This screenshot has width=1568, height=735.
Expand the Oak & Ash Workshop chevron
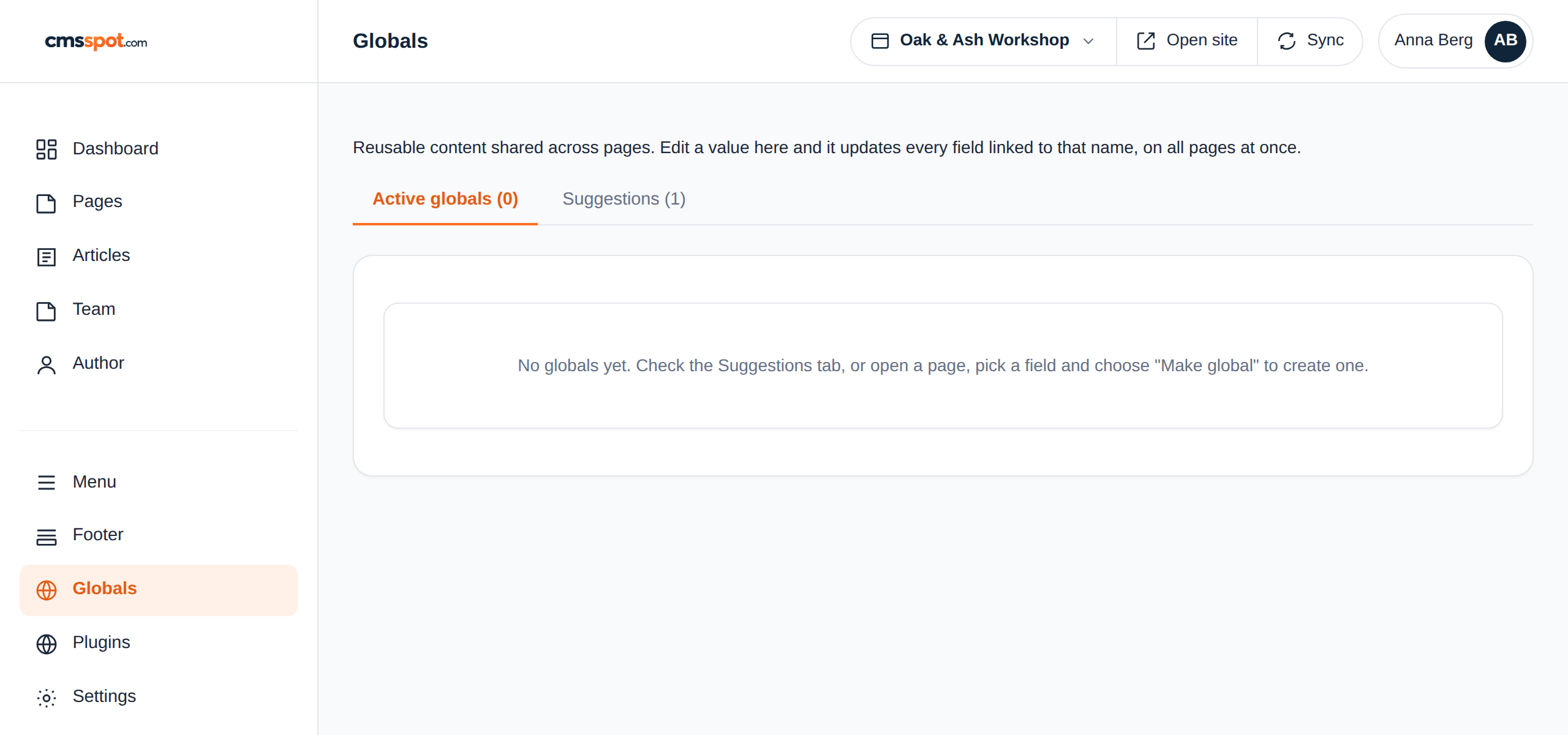pyautogui.click(x=1088, y=41)
